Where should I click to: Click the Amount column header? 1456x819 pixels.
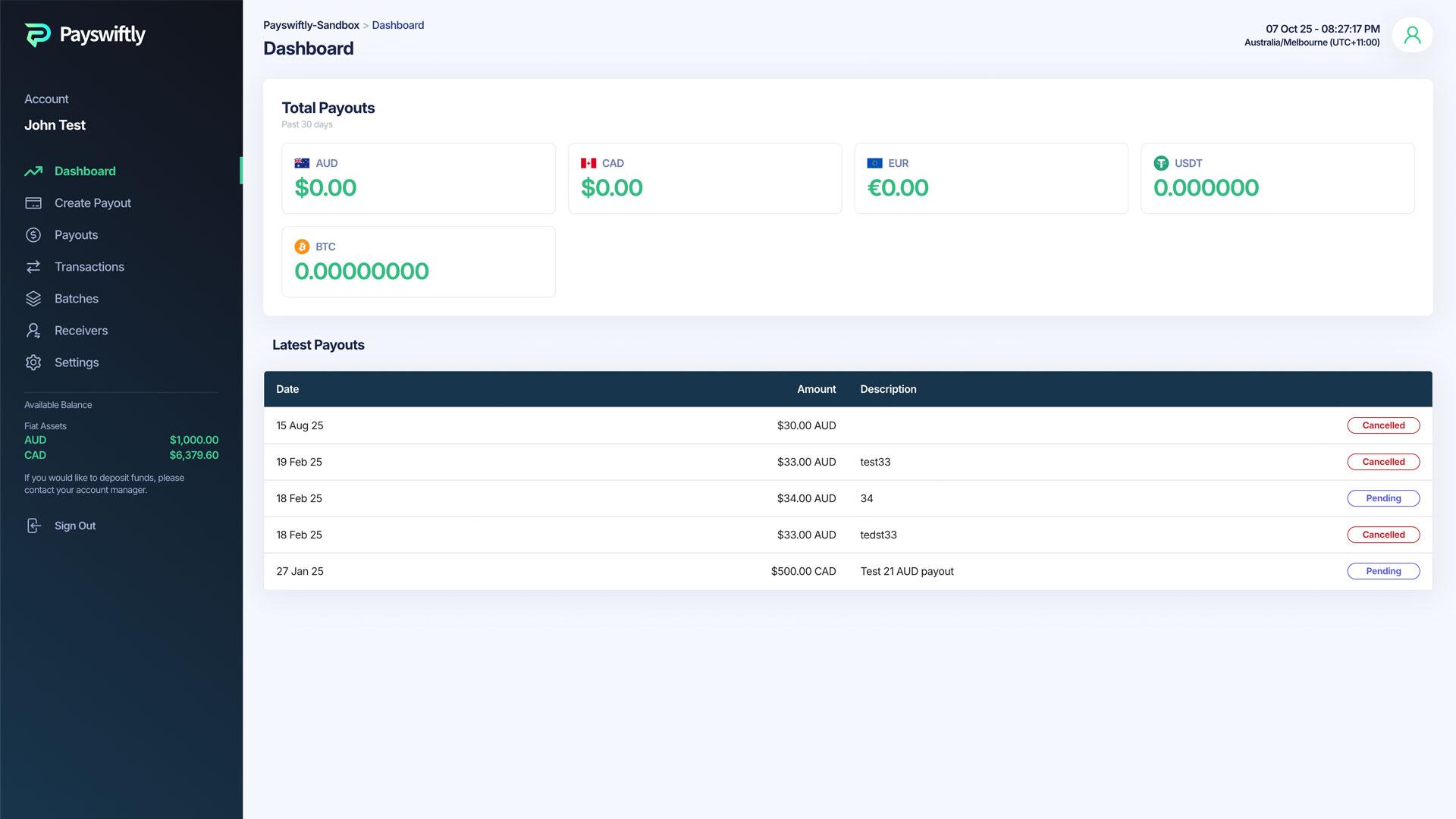coord(816,389)
